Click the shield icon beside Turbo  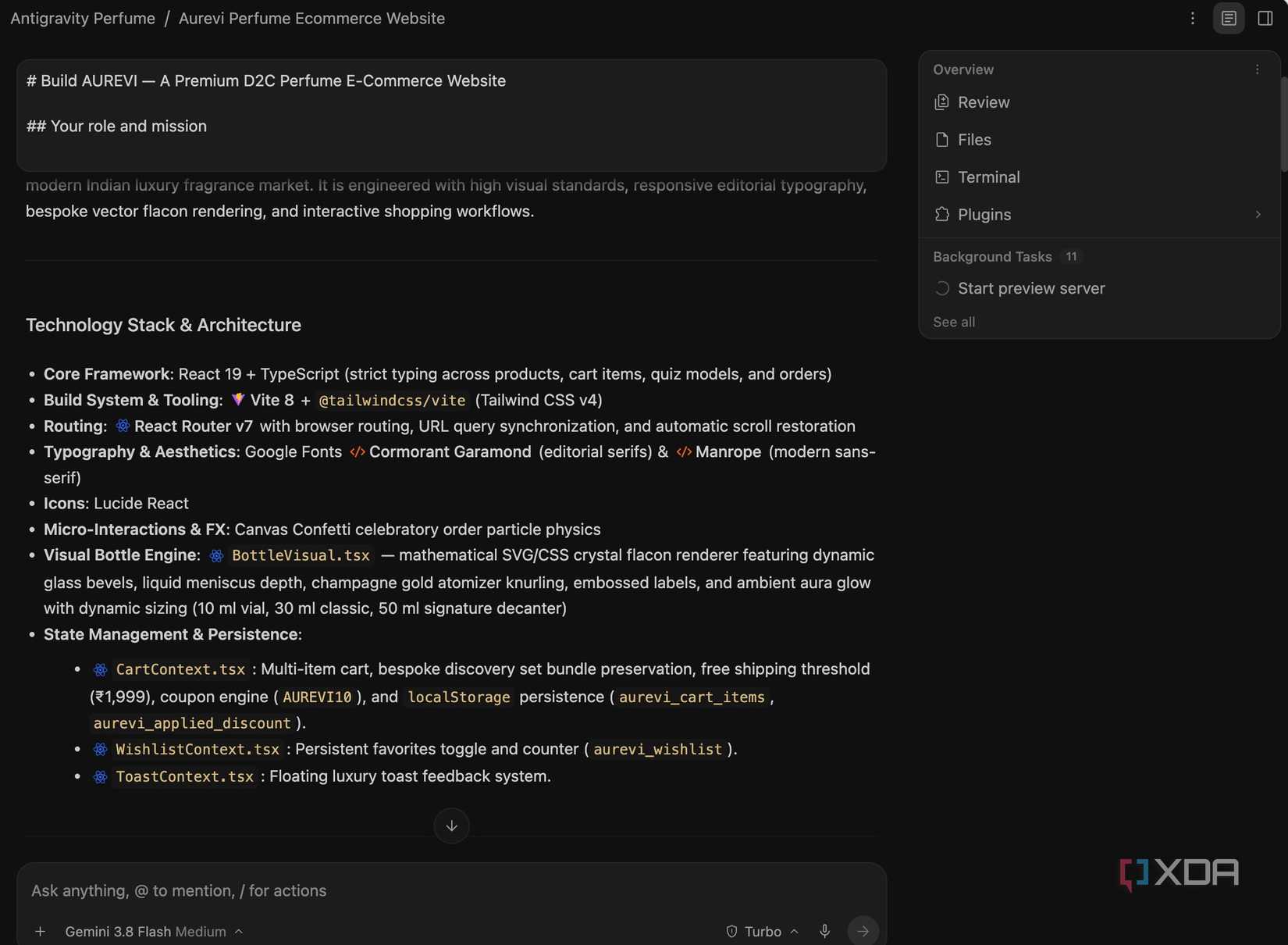731,932
